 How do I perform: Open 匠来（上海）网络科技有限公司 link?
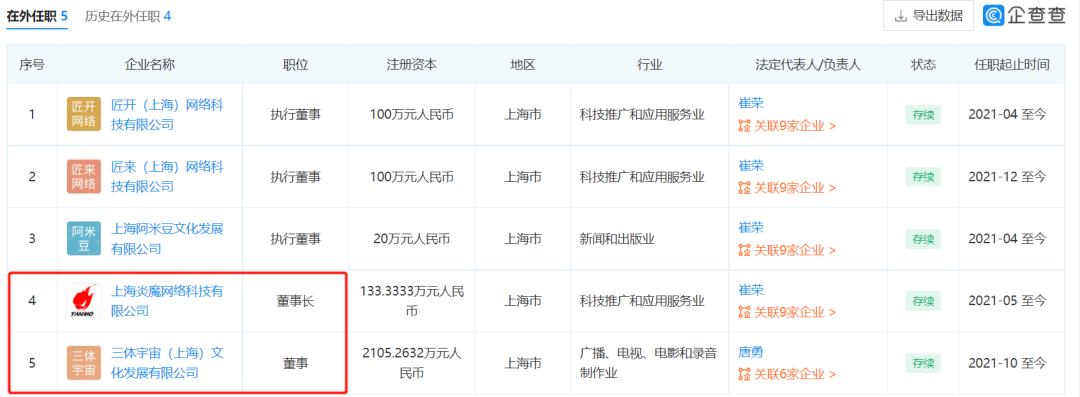(167, 176)
